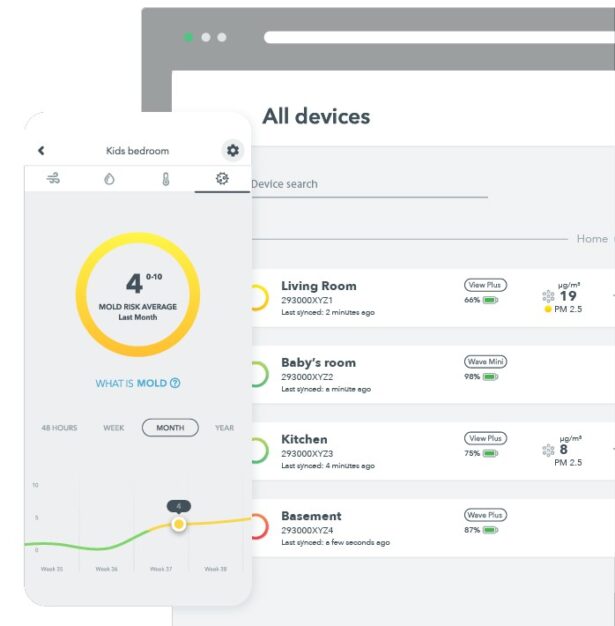Click the mold risk average ring gauge
The image size is (615, 626).
pyautogui.click(x=138, y=295)
